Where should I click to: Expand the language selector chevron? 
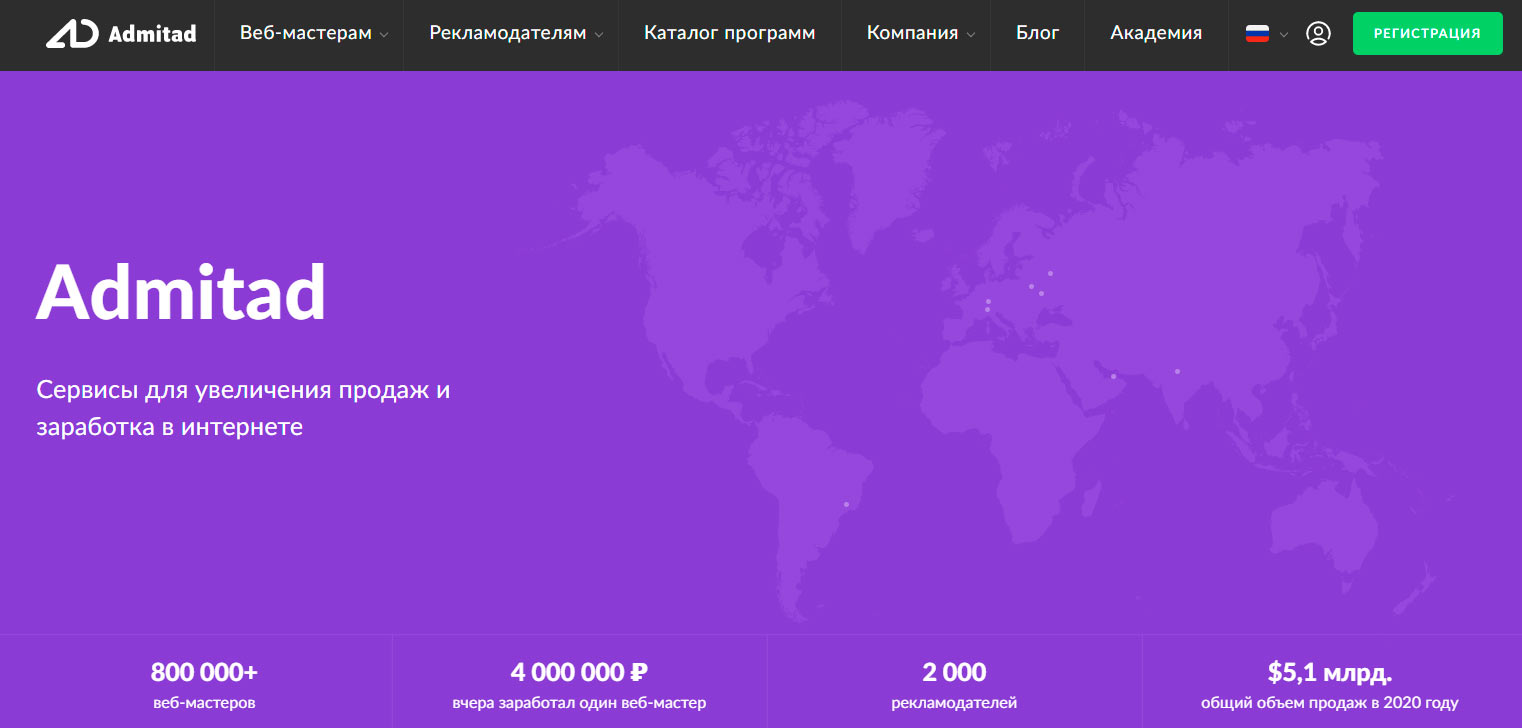(x=1284, y=35)
